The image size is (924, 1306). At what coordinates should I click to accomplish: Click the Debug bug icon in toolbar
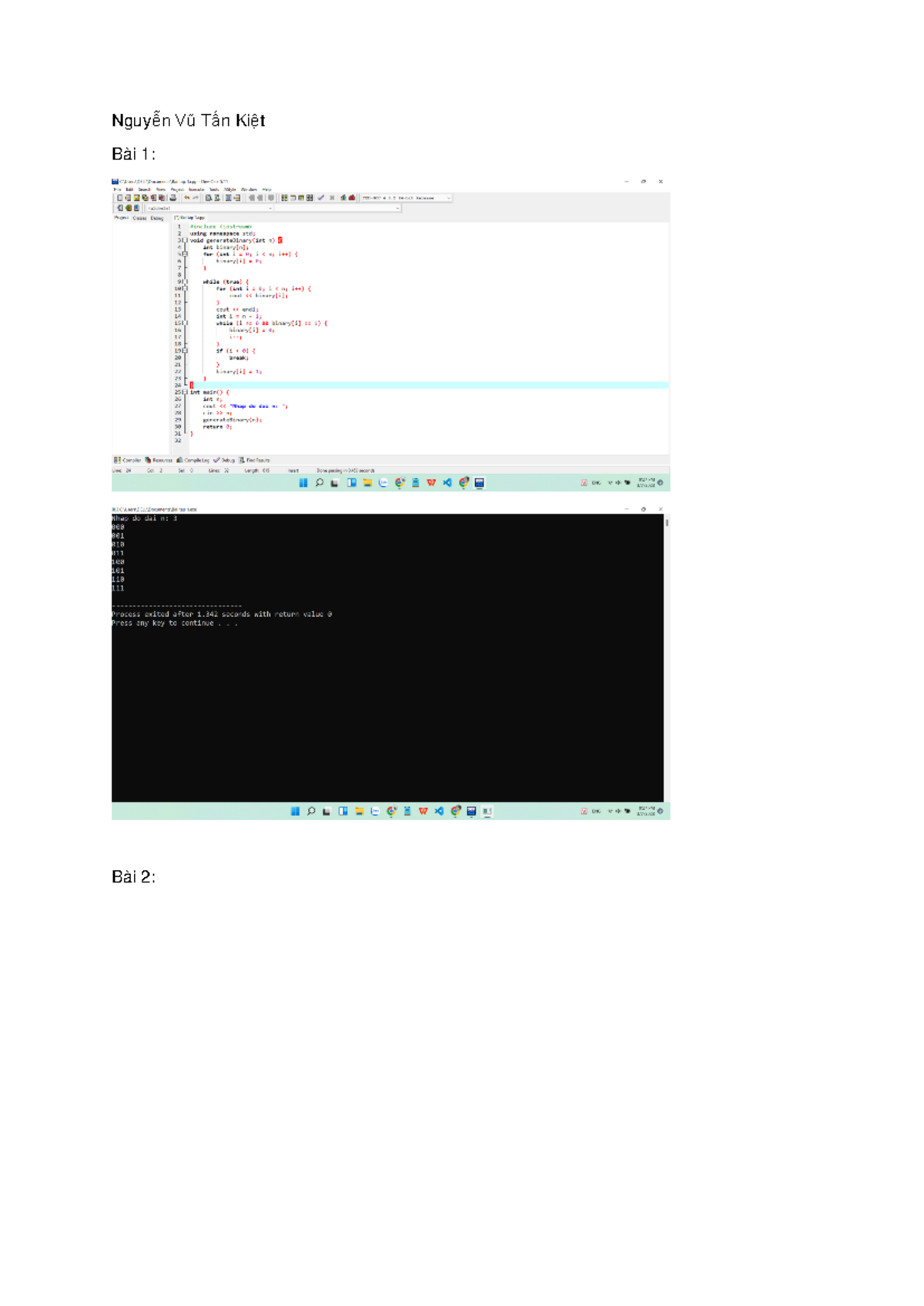352,198
